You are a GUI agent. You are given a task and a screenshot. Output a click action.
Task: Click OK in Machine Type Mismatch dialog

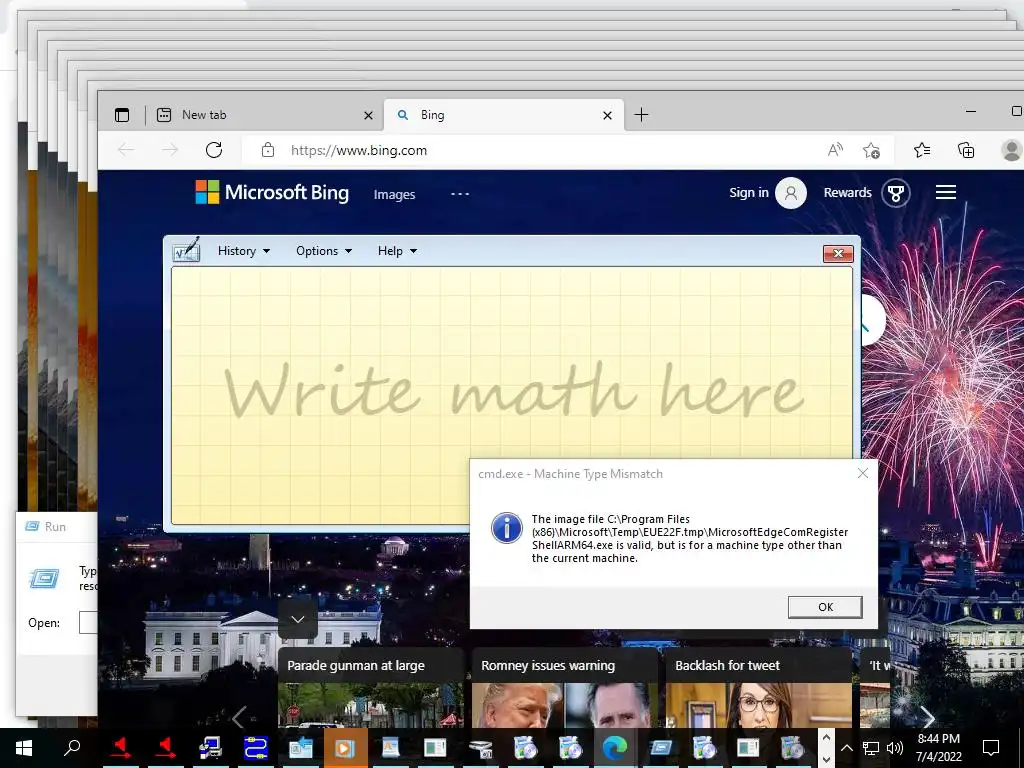[825, 607]
